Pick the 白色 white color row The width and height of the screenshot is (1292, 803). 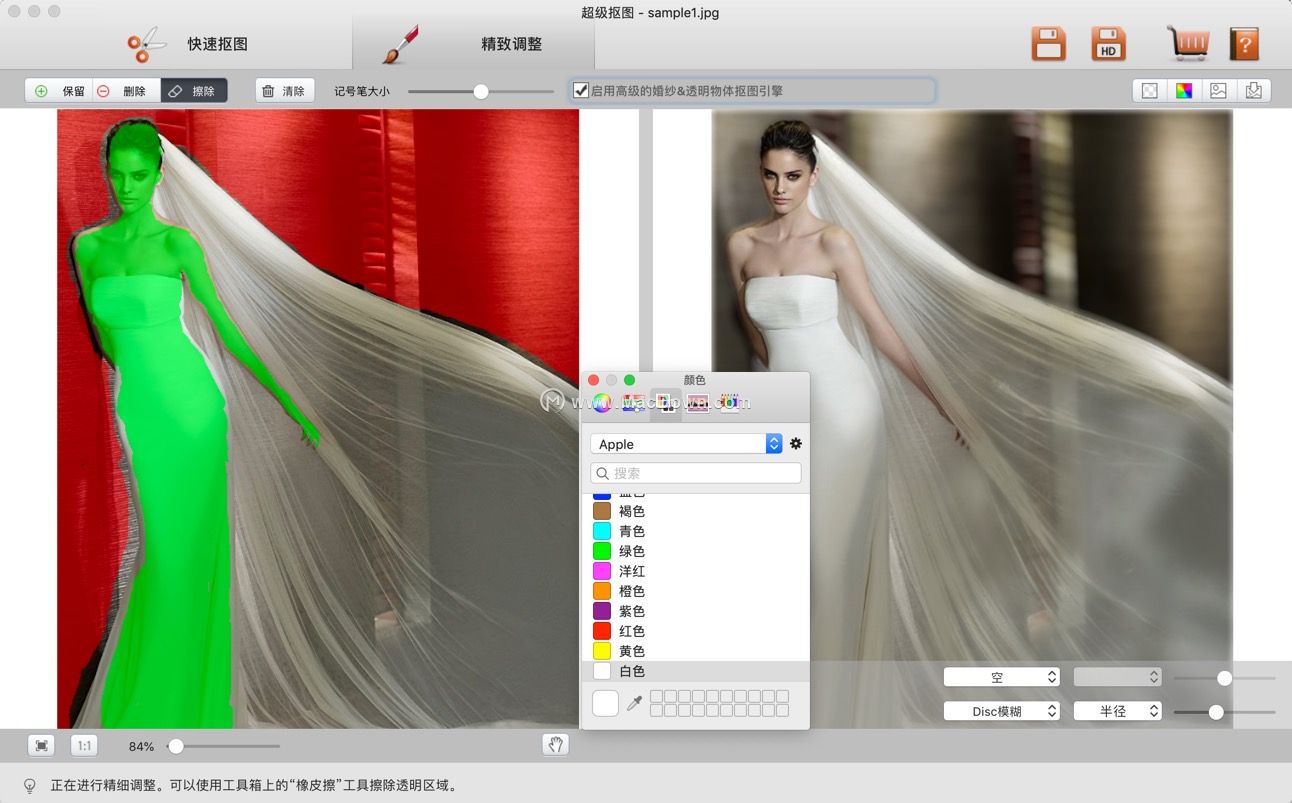click(x=695, y=671)
